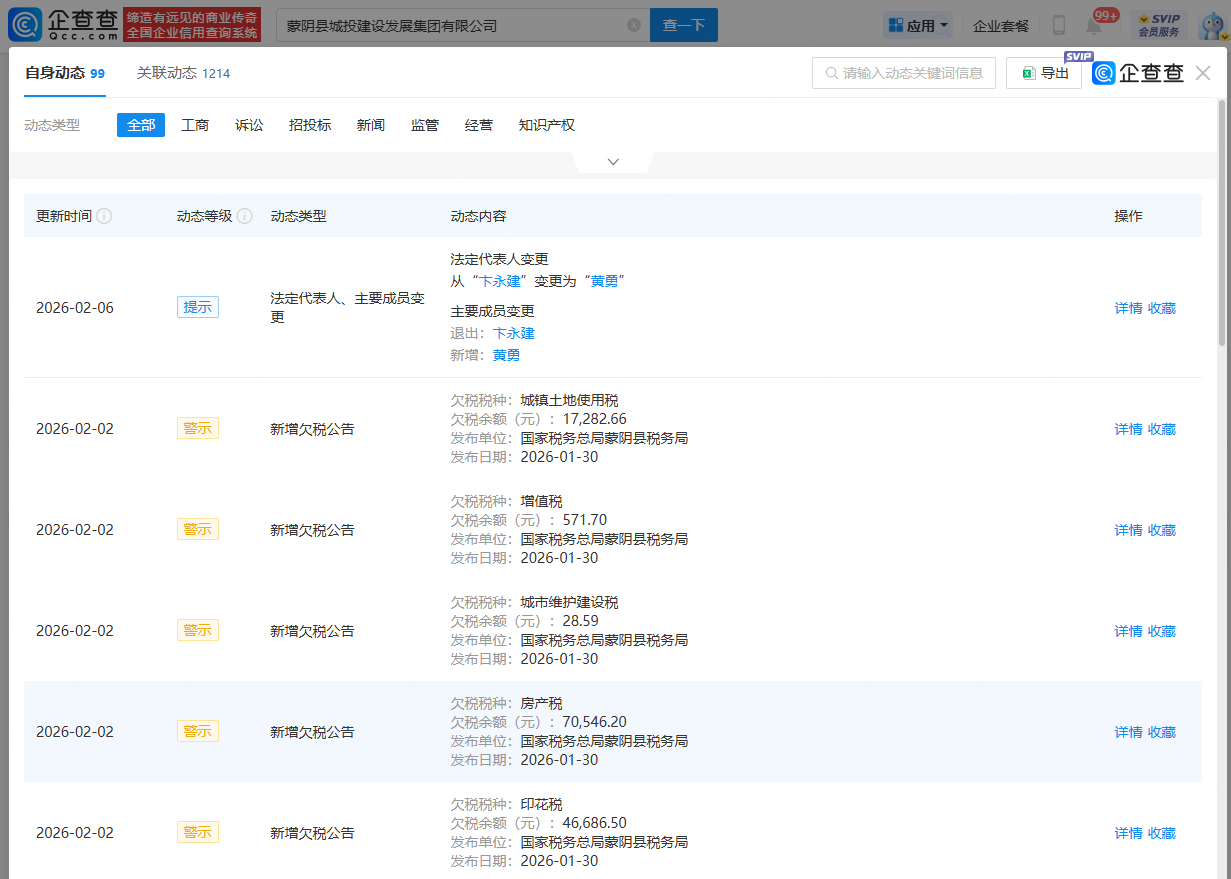Expand the filter panel with the down chevron
The height and width of the screenshot is (879, 1231).
(x=613, y=162)
